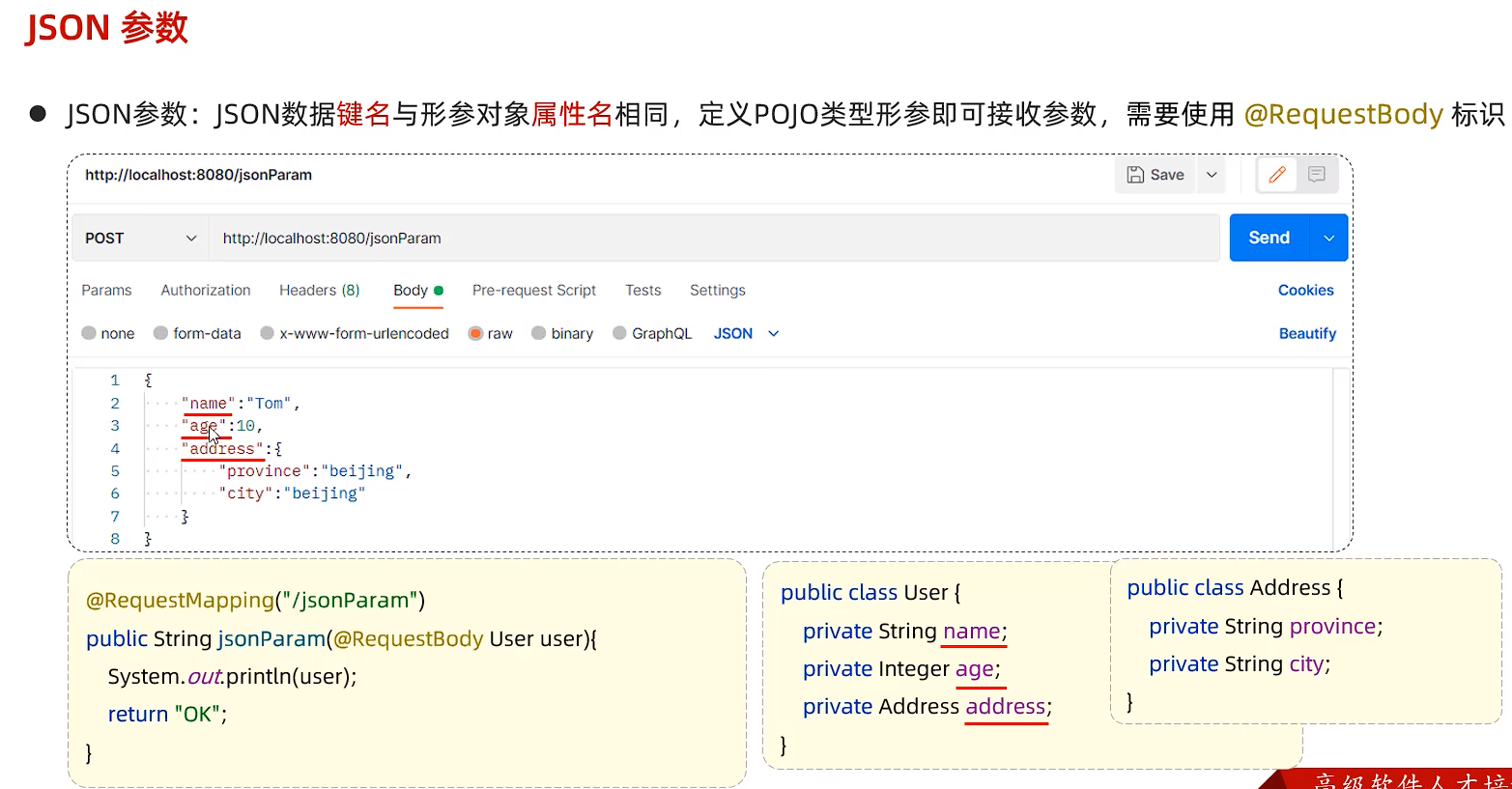Open the Pre-request Script tab
The width and height of the screenshot is (1512, 789).
pos(533,291)
